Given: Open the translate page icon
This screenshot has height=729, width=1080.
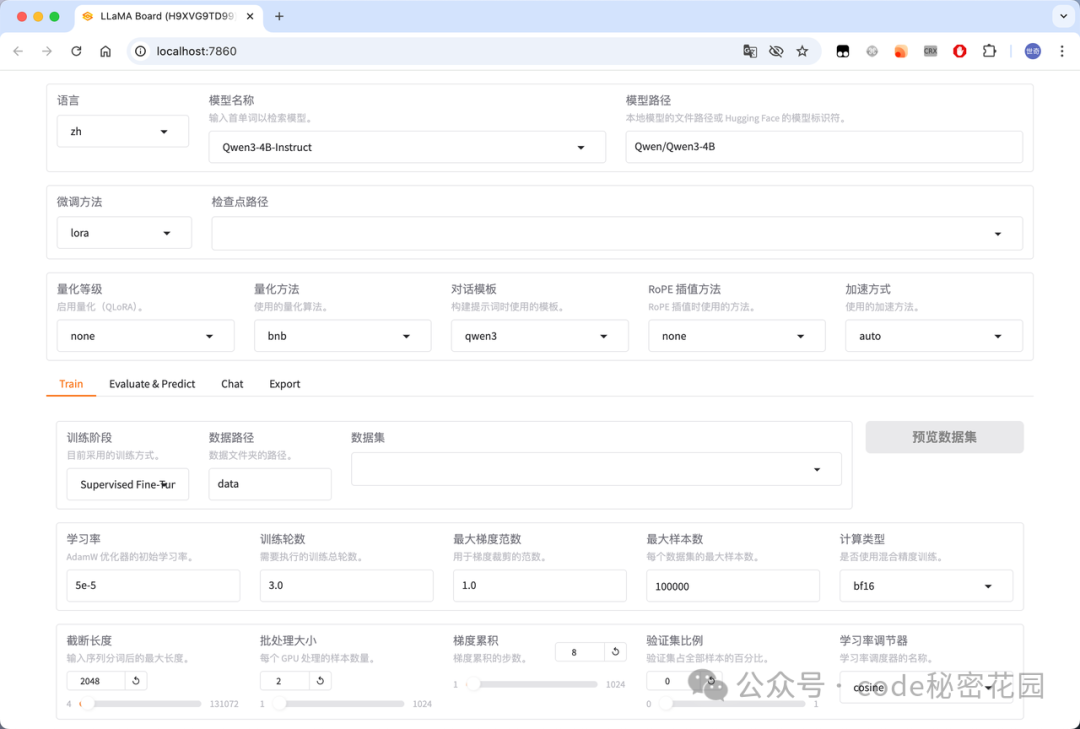Looking at the screenshot, I should [x=750, y=51].
